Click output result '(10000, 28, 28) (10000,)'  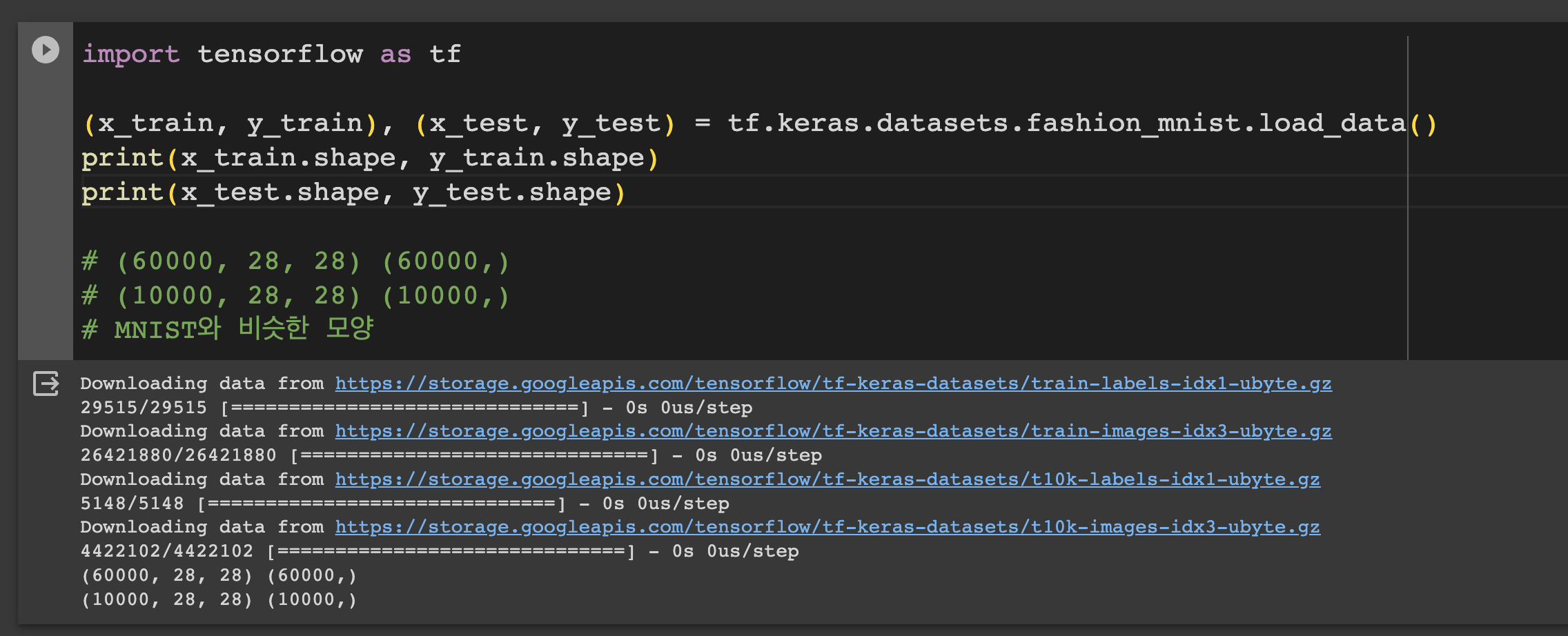tap(219, 599)
